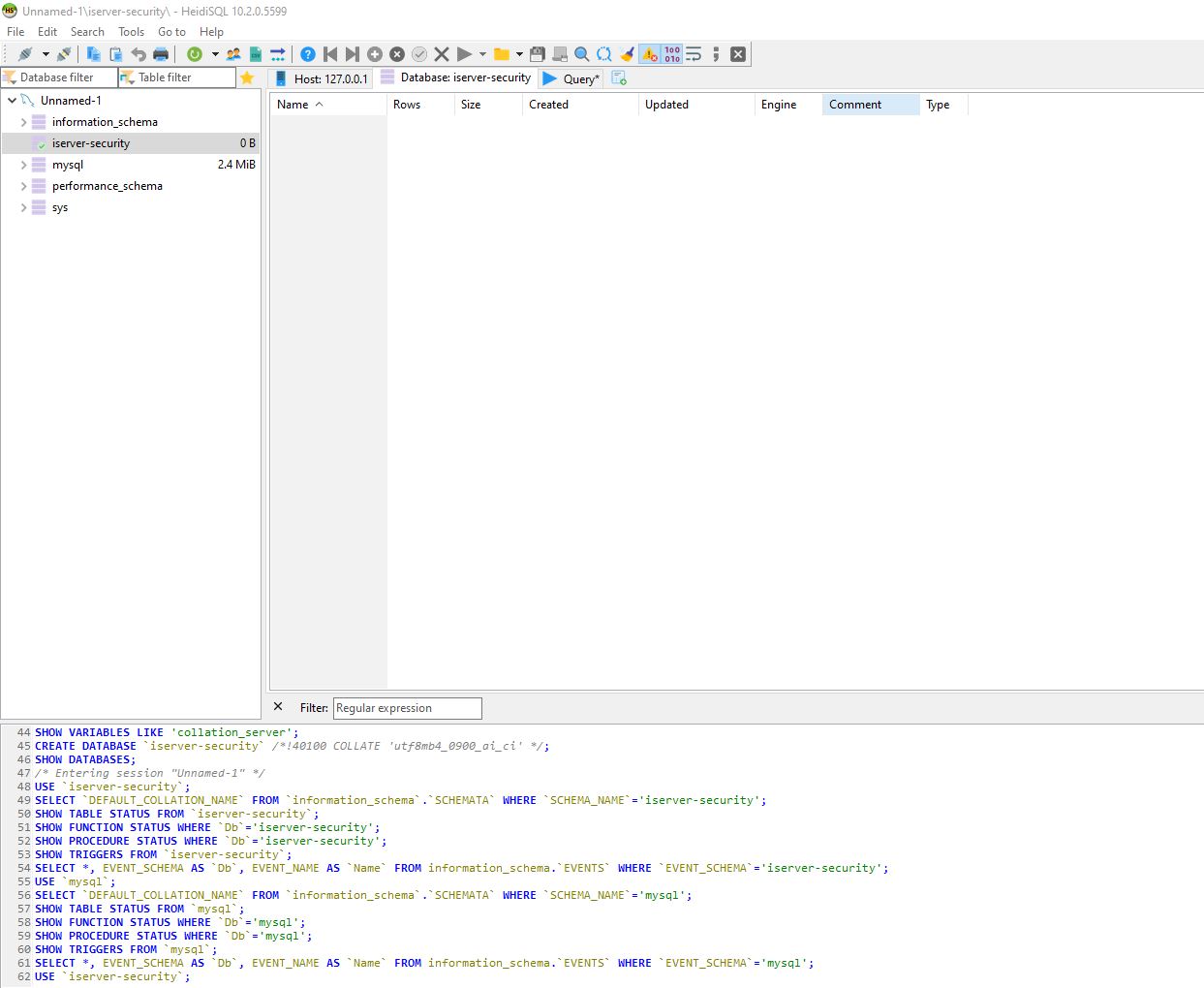1204x988 pixels.
Task: Open the session manager connect icon
Action: 25,54
